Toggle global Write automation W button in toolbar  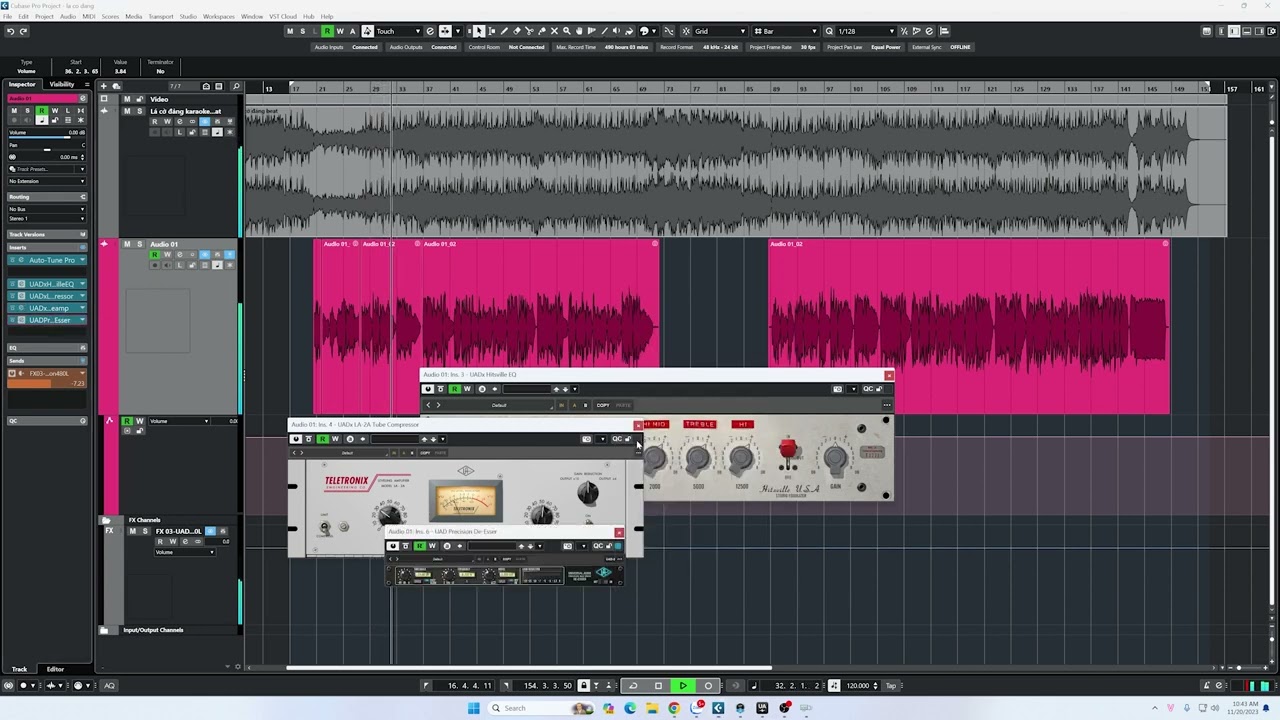(x=340, y=31)
